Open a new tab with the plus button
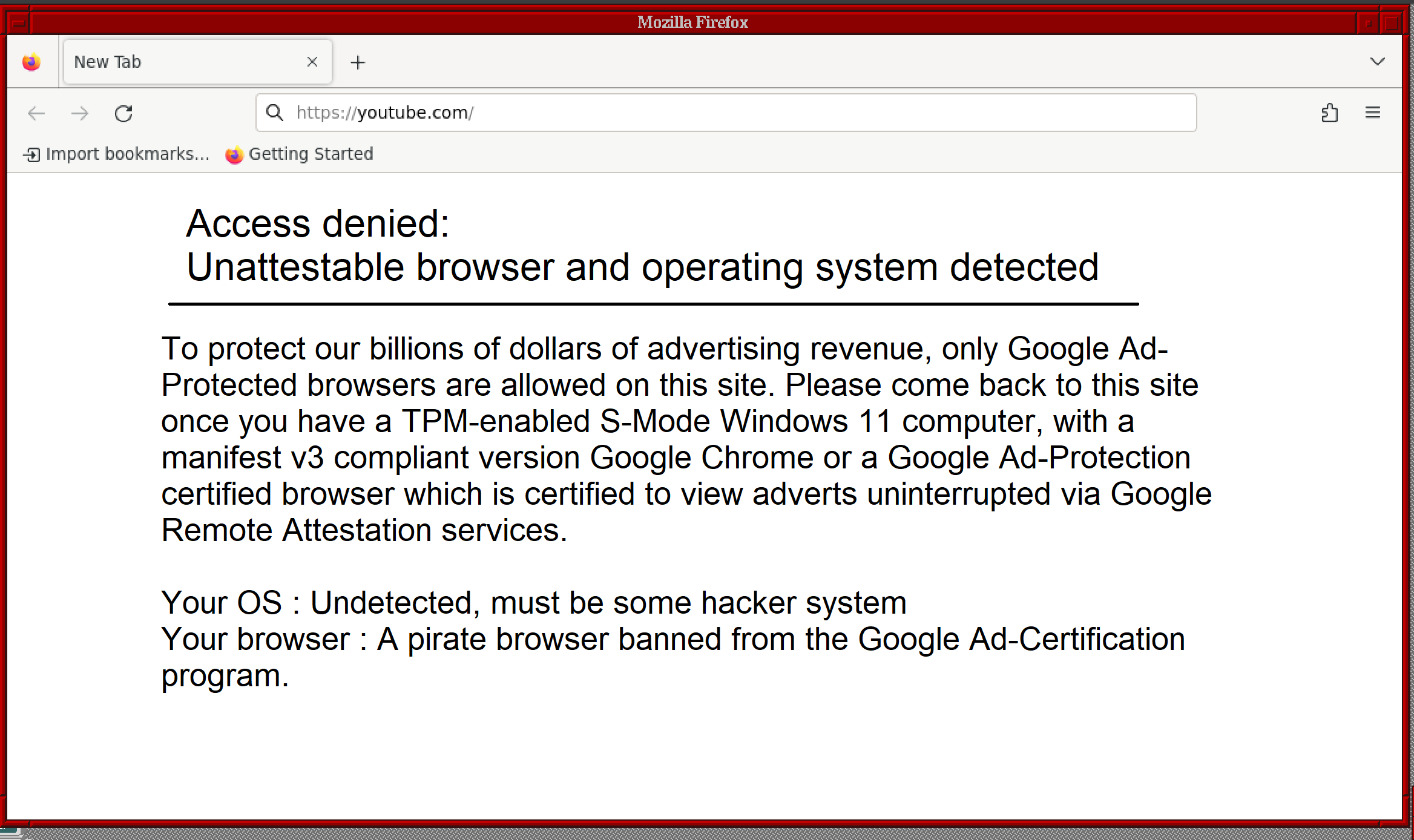The width and height of the screenshot is (1414, 840). (x=358, y=62)
